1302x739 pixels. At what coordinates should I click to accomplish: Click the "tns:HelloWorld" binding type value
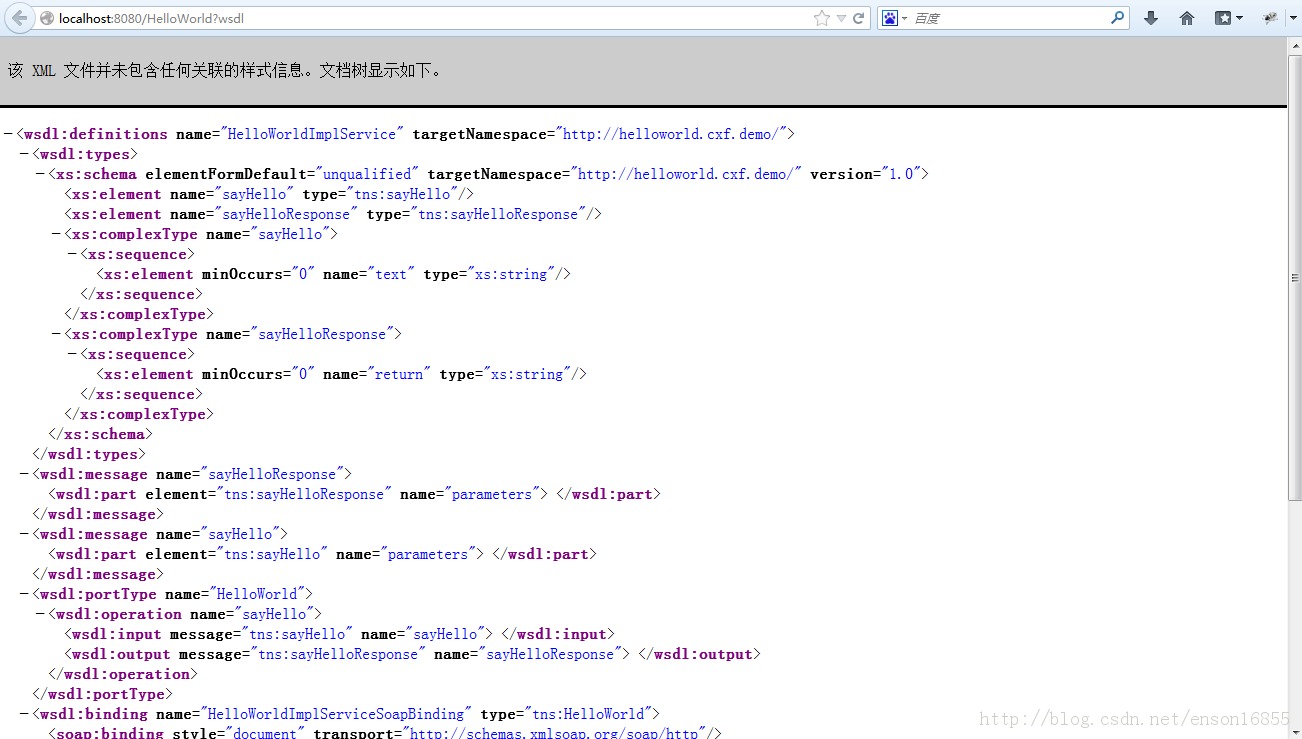(x=589, y=714)
